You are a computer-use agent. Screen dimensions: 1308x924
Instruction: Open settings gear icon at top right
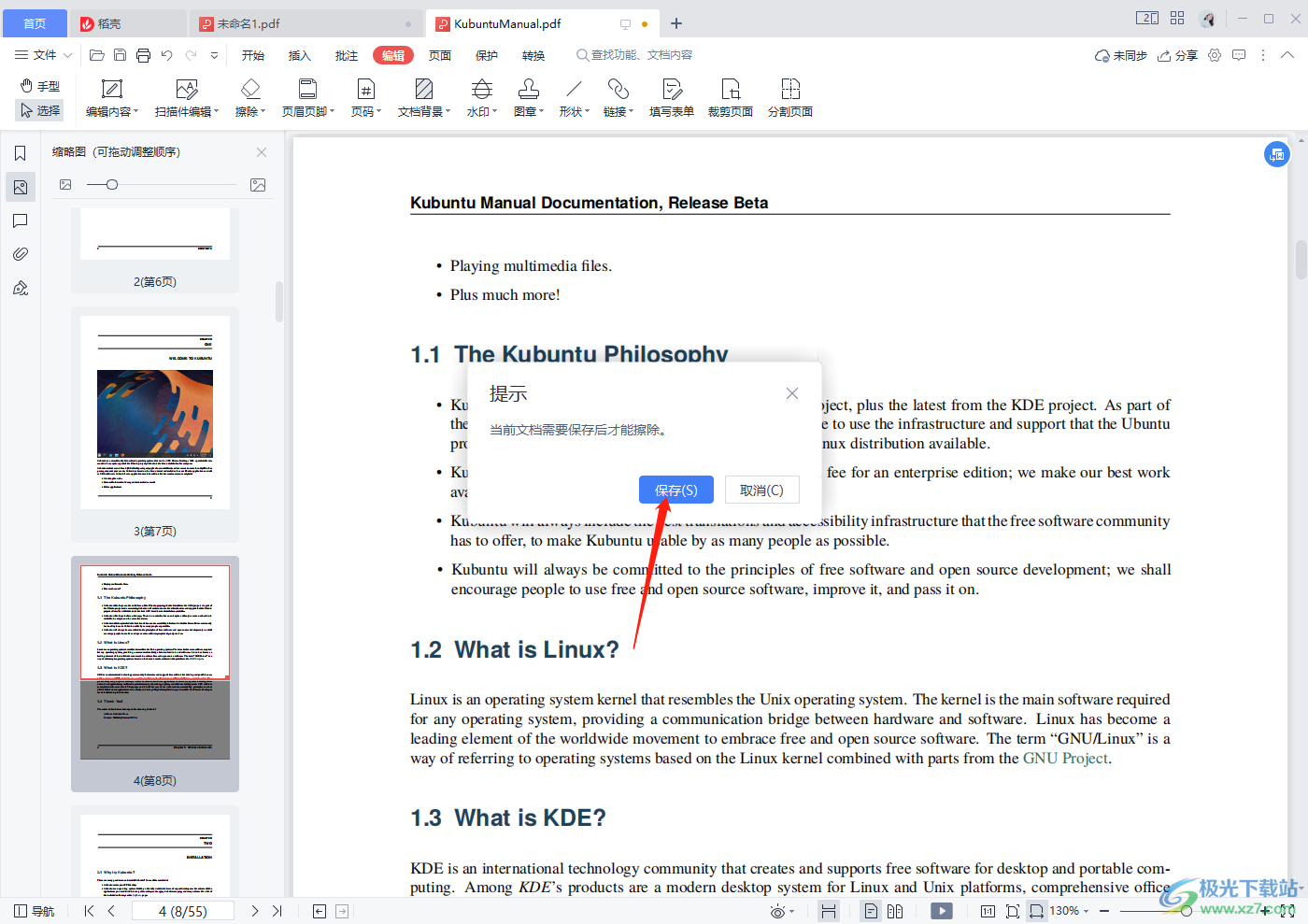click(1215, 55)
